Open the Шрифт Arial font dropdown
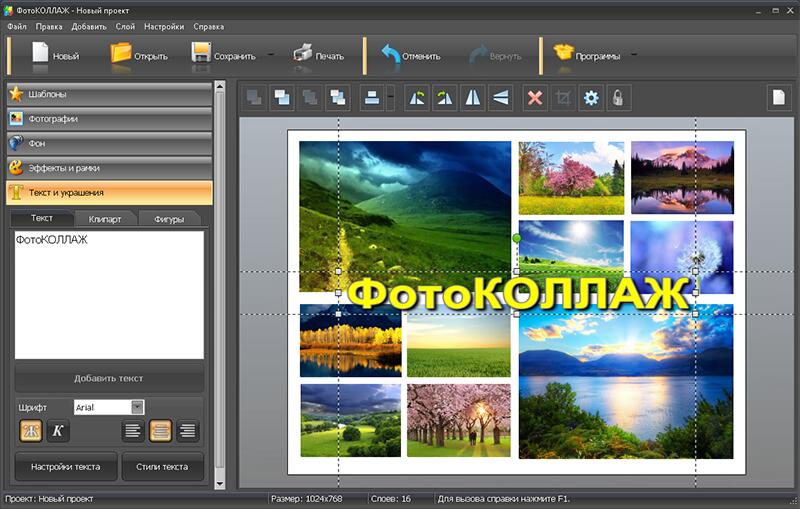The height and width of the screenshot is (509, 800). (x=137, y=407)
